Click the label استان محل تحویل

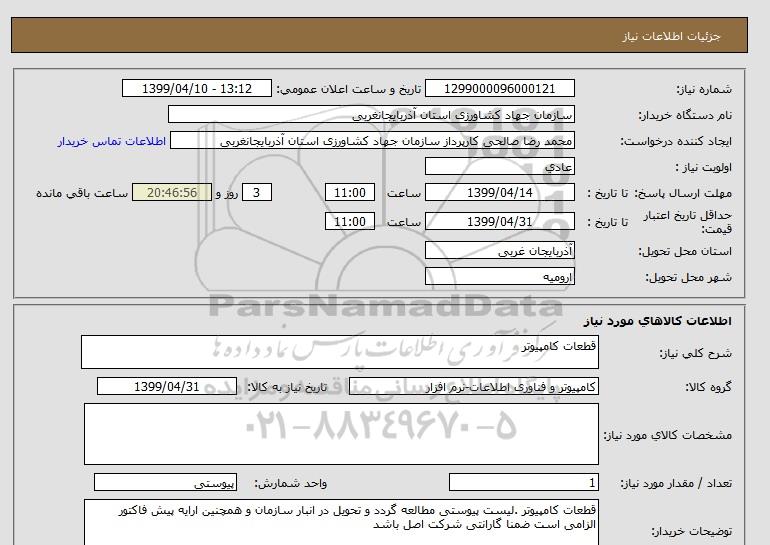[685, 251]
